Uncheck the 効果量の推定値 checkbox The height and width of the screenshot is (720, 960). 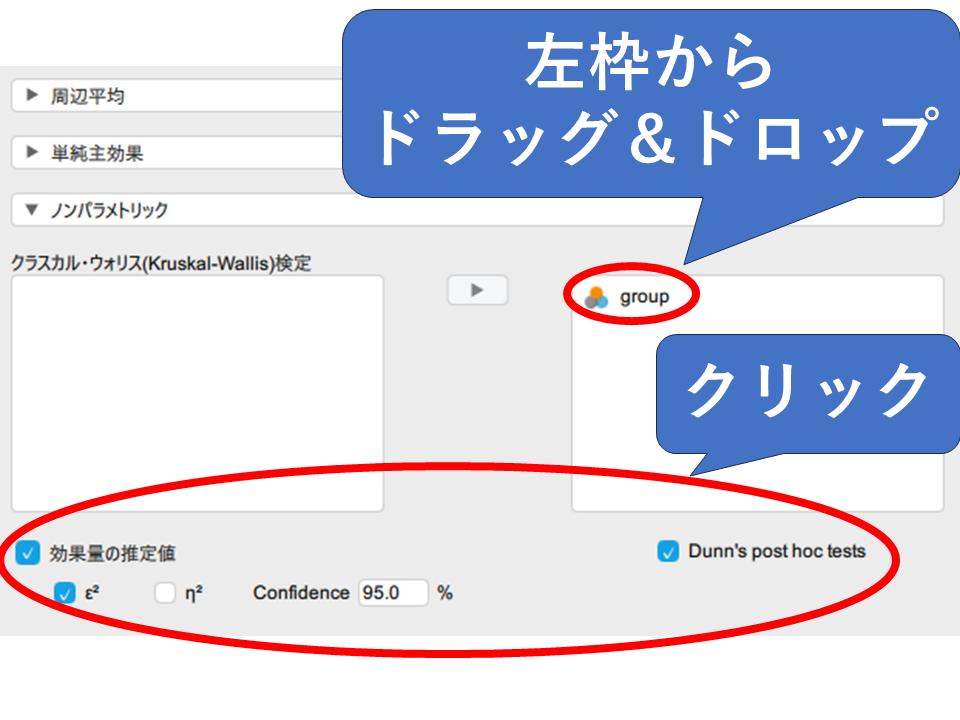(x=28, y=552)
